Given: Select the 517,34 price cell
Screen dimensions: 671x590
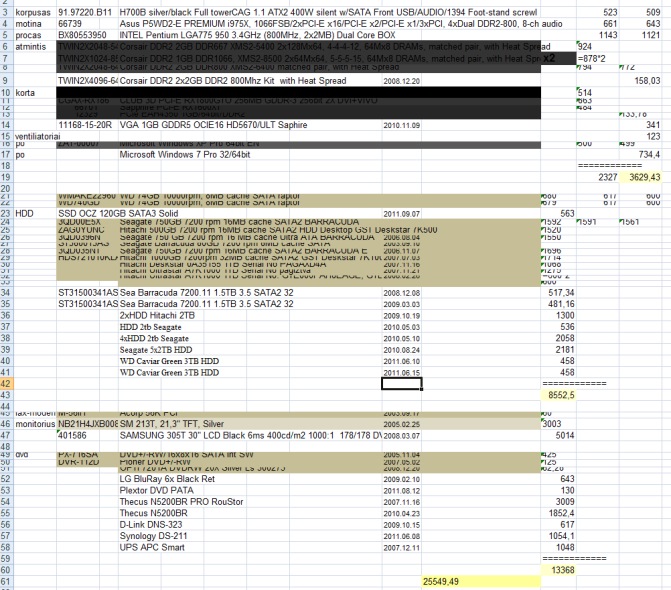Looking at the screenshot, I should [x=558, y=293].
